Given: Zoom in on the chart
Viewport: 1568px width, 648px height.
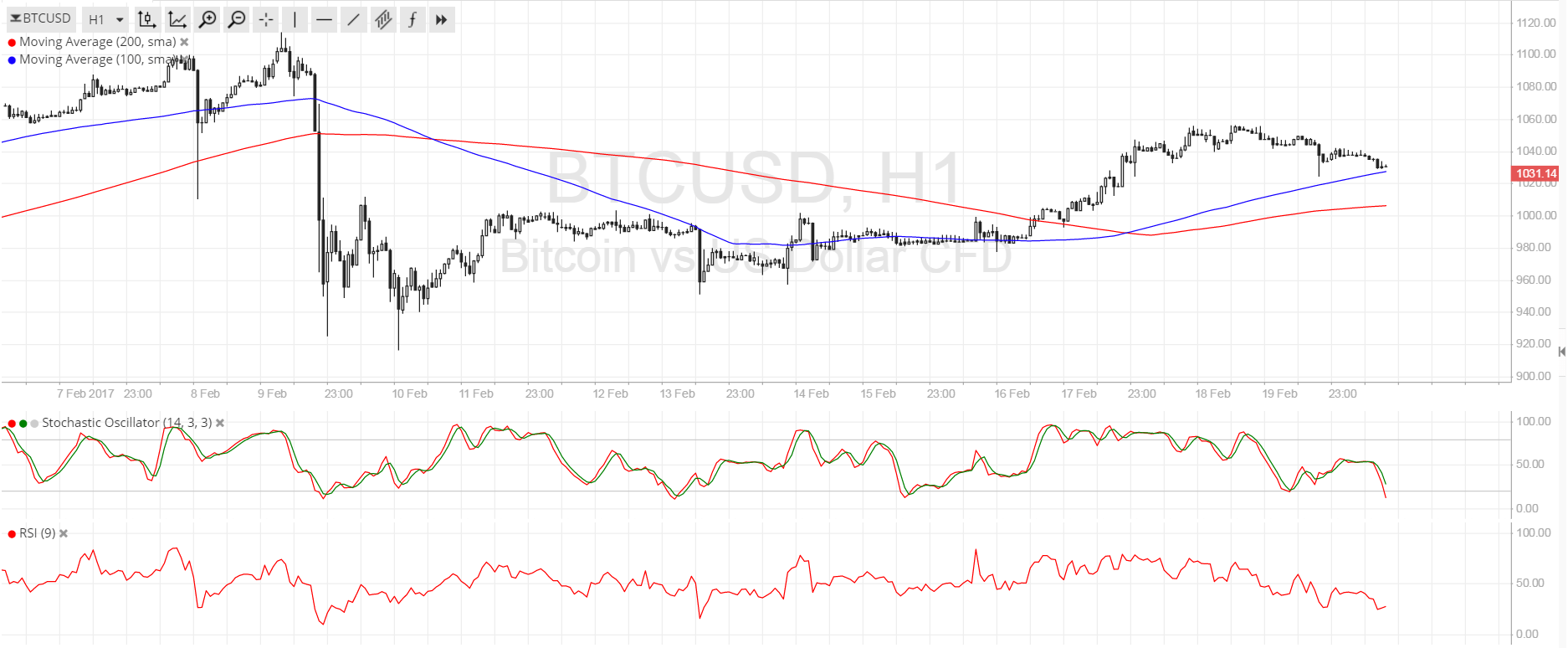Looking at the screenshot, I should (207, 19).
